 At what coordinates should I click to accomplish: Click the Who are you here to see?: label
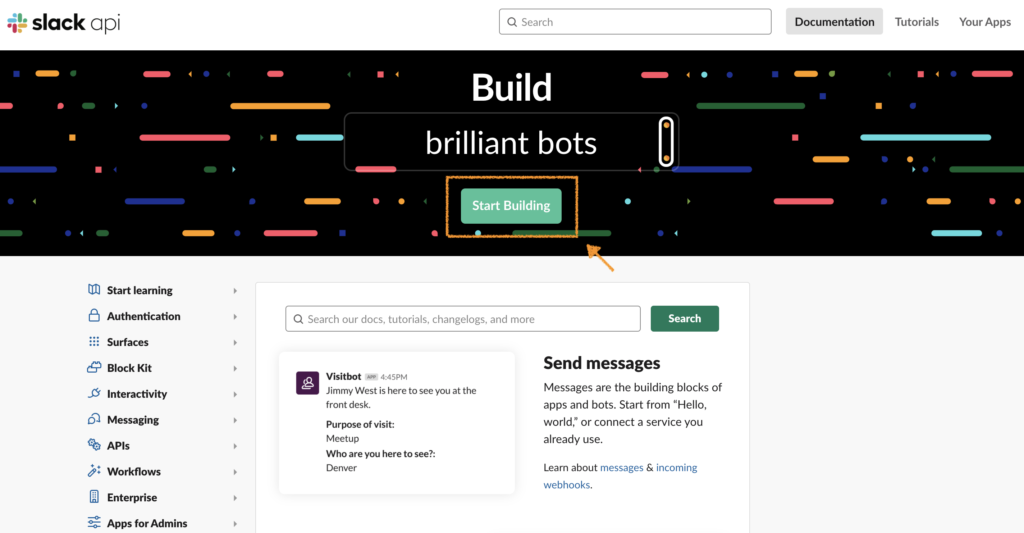pyautogui.click(x=381, y=454)
